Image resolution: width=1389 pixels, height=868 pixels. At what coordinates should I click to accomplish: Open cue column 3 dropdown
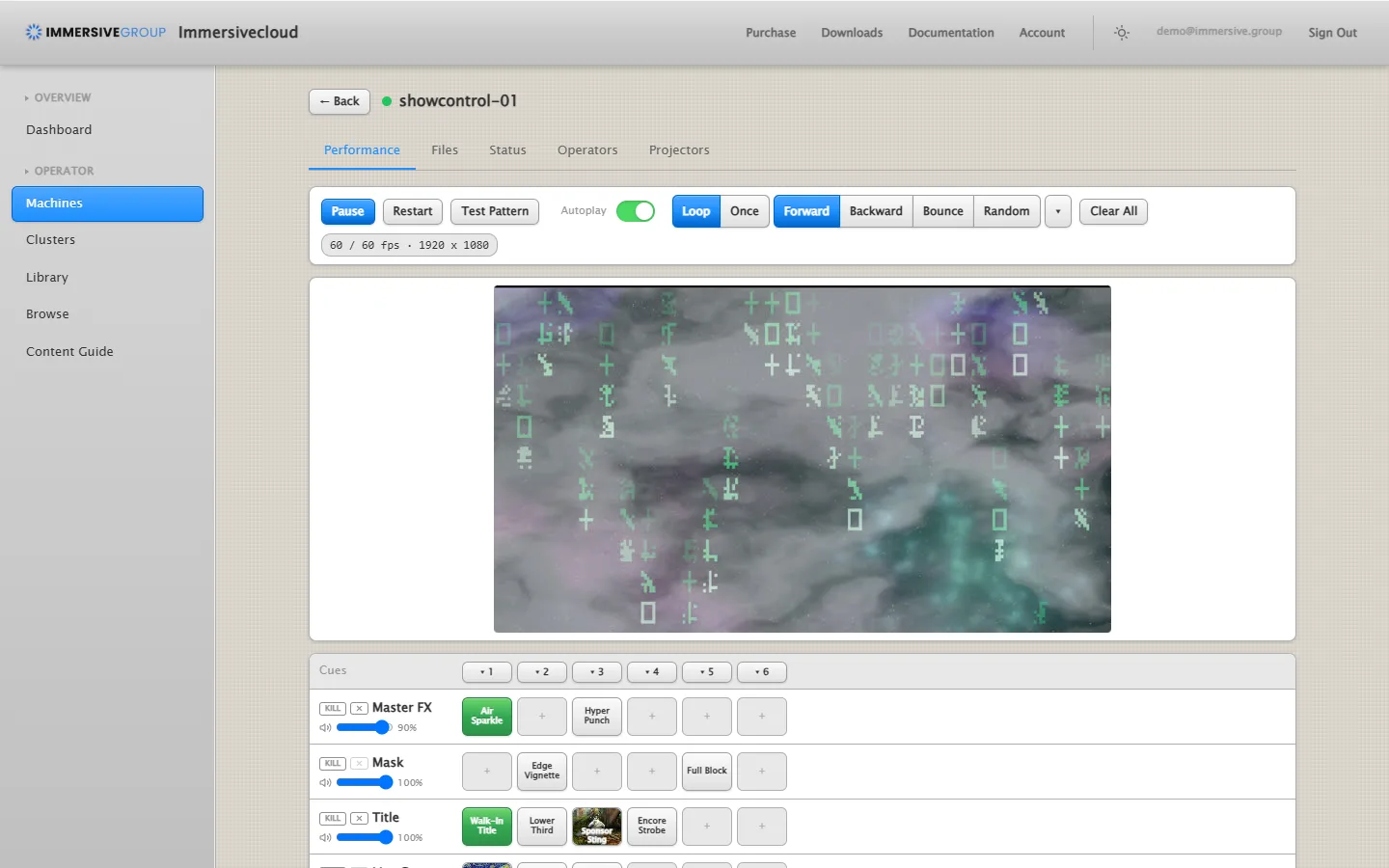597,672
